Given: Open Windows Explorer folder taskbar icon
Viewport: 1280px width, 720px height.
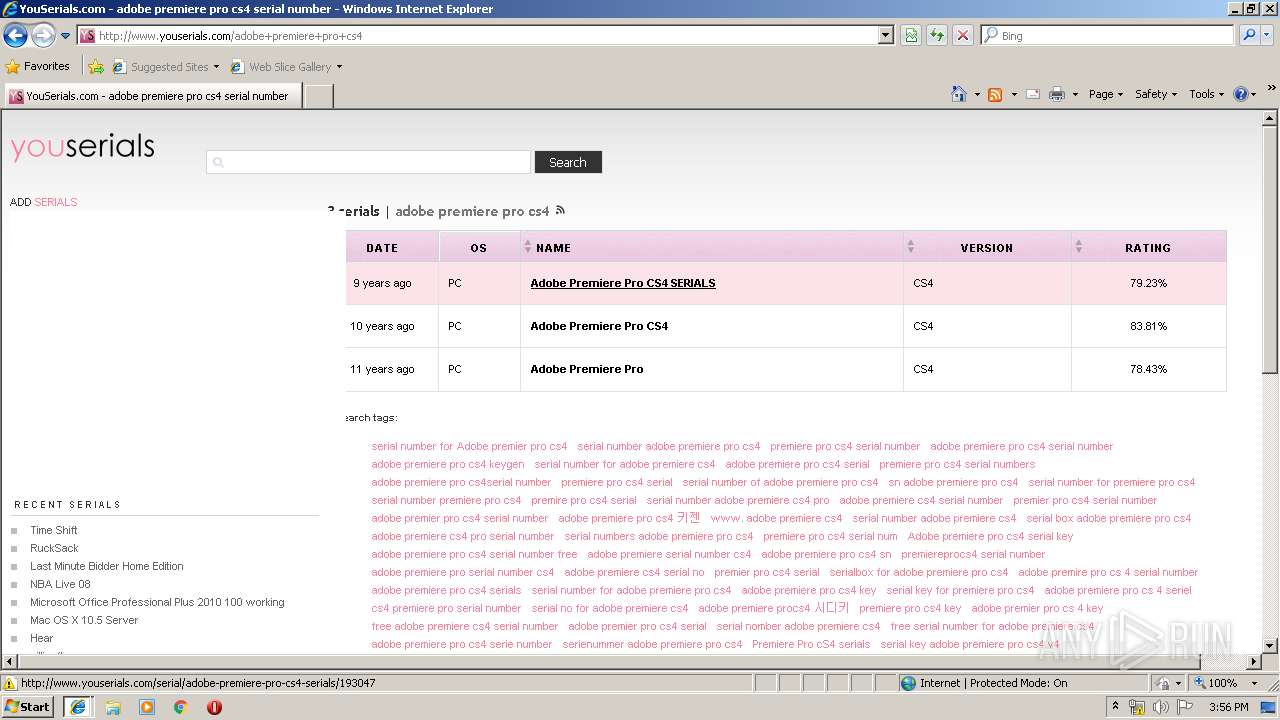Looking at the screenshot, I should click(x=113, y=707).
